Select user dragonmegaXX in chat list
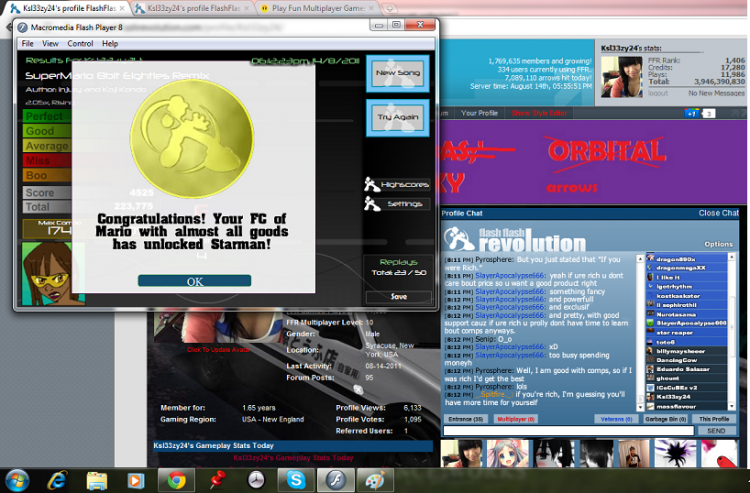The height and width of the screenshot is (493, 750). pyautogui.click(x=686, y=268)
